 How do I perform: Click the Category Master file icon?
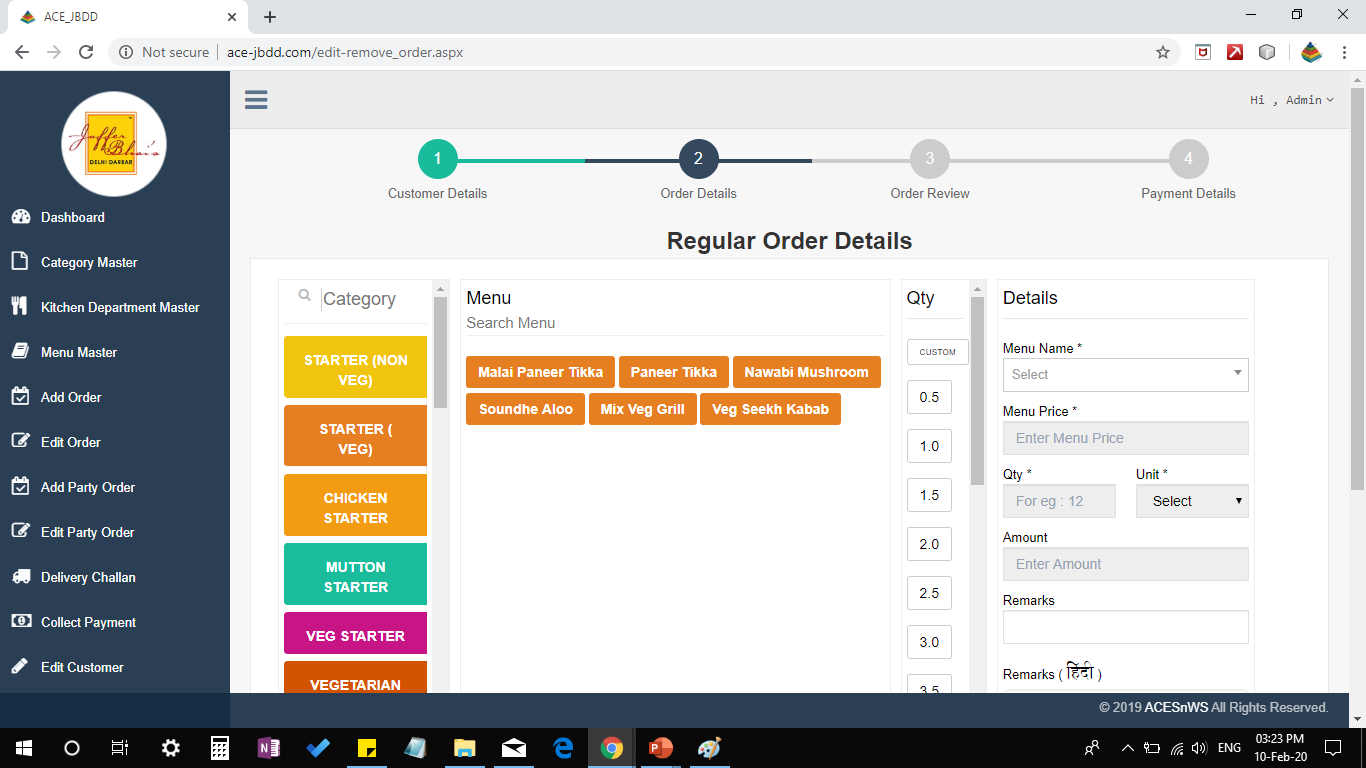[x=19, y=261]
